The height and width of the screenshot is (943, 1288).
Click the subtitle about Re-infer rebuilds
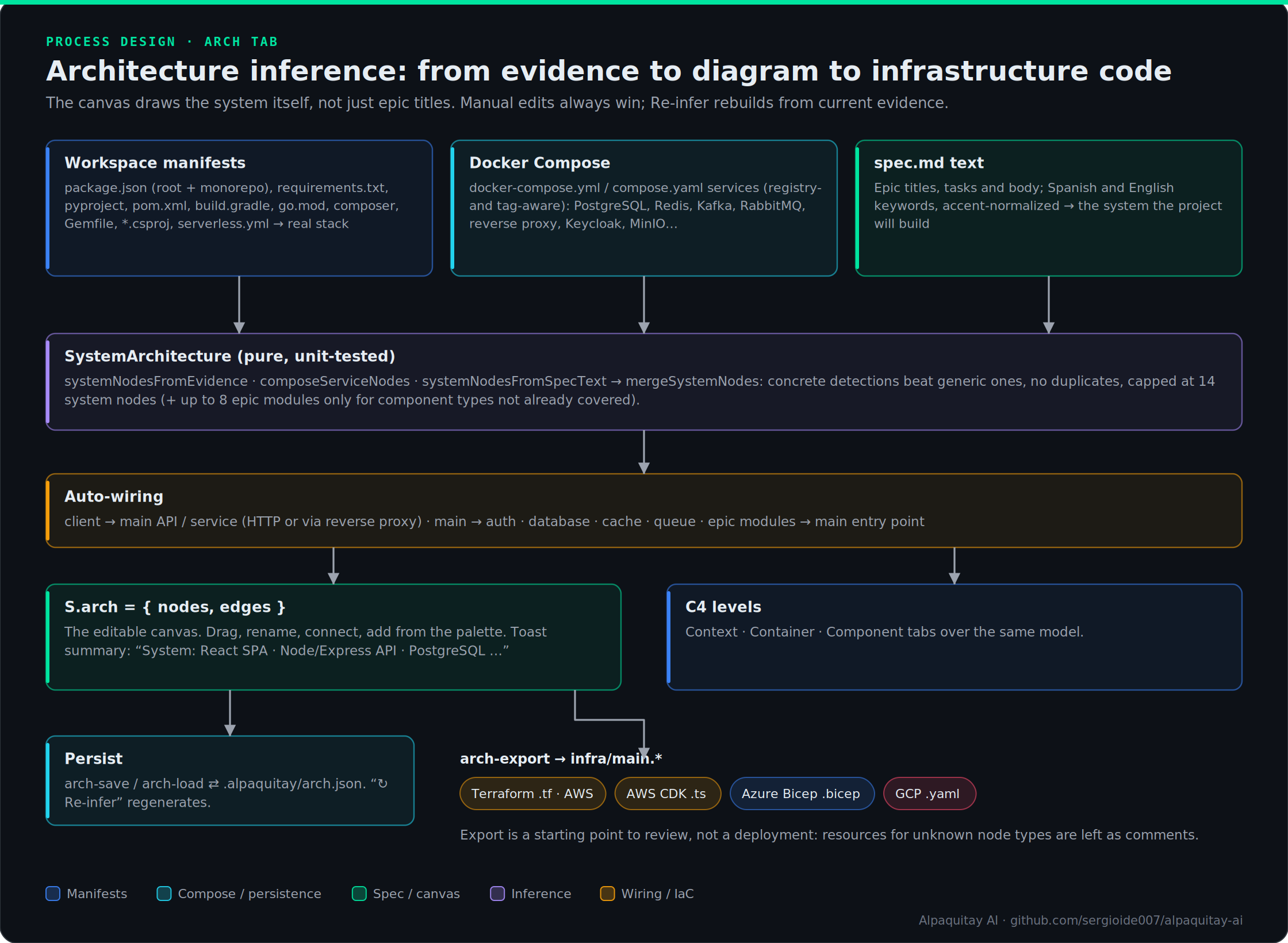point(497,103)
